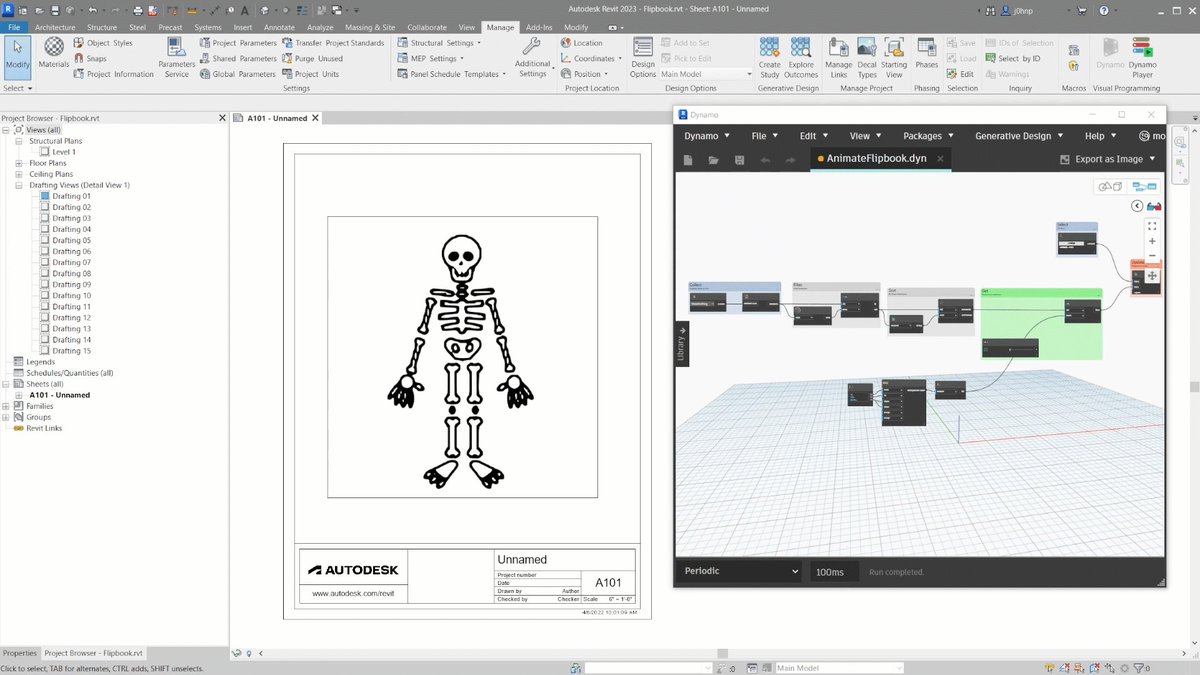Expand the Ceiling Plans tree node
Viewport: 1200px width, 675px height.
[x=19, y=174]
